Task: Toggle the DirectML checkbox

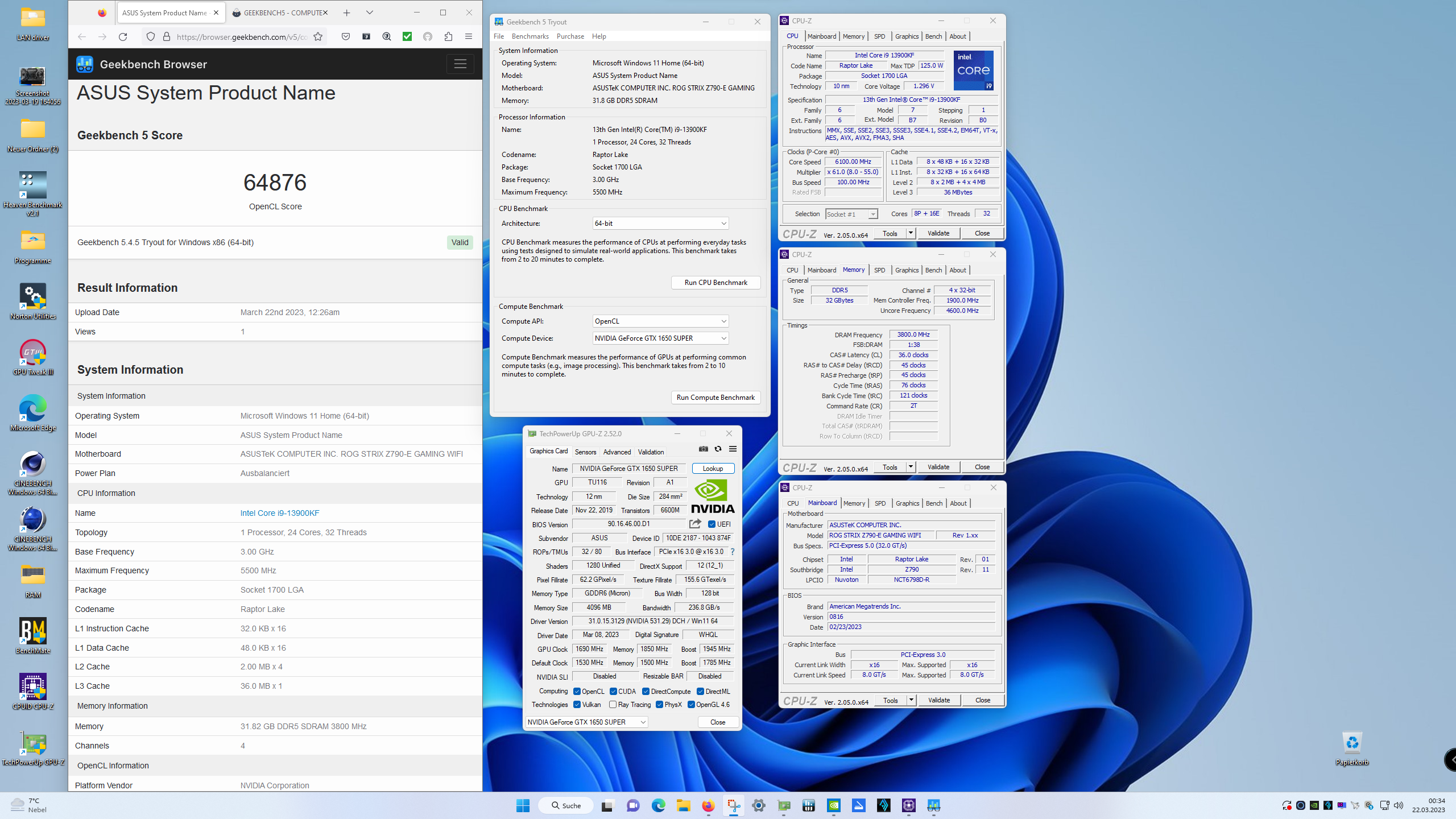Action: (700, 691)
